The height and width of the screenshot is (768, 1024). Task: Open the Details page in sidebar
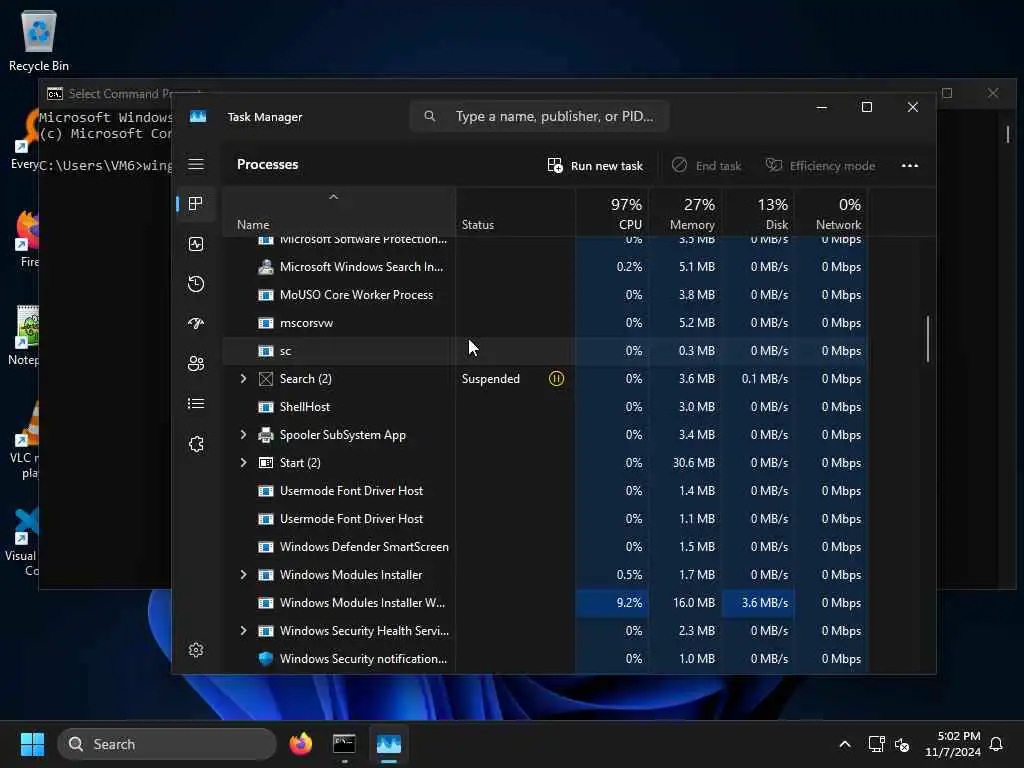coord(196,404)
